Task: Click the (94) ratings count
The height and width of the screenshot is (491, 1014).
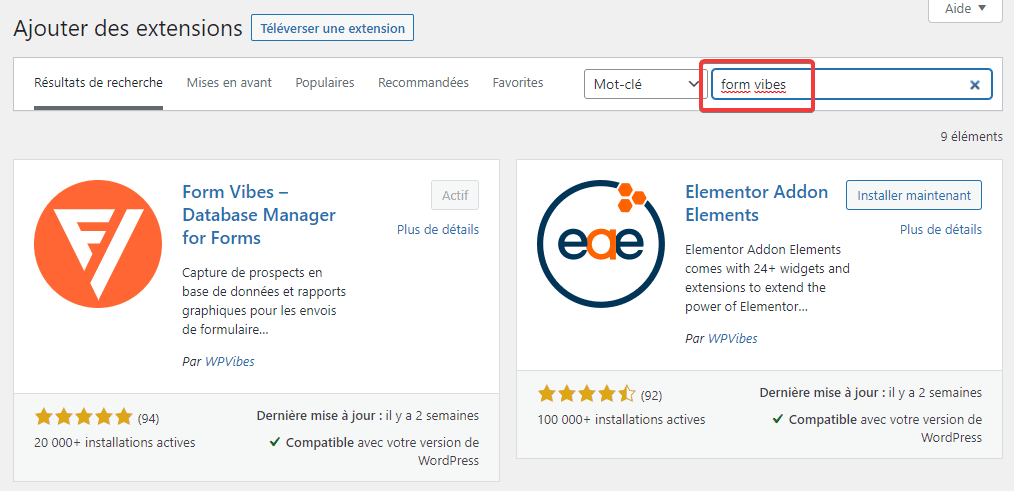Action: click(x=148, y=419)
